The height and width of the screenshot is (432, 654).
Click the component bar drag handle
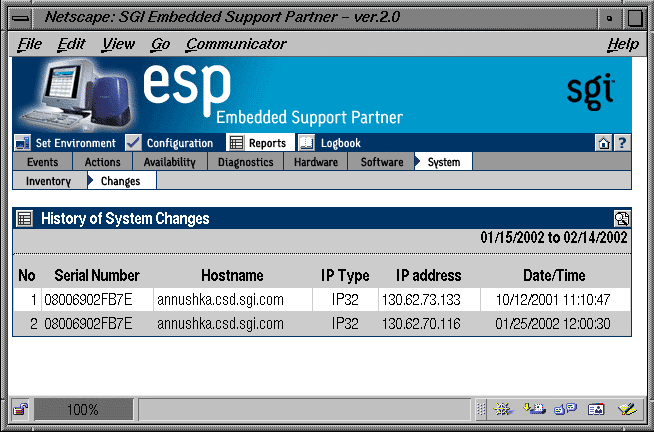(481, 409)
